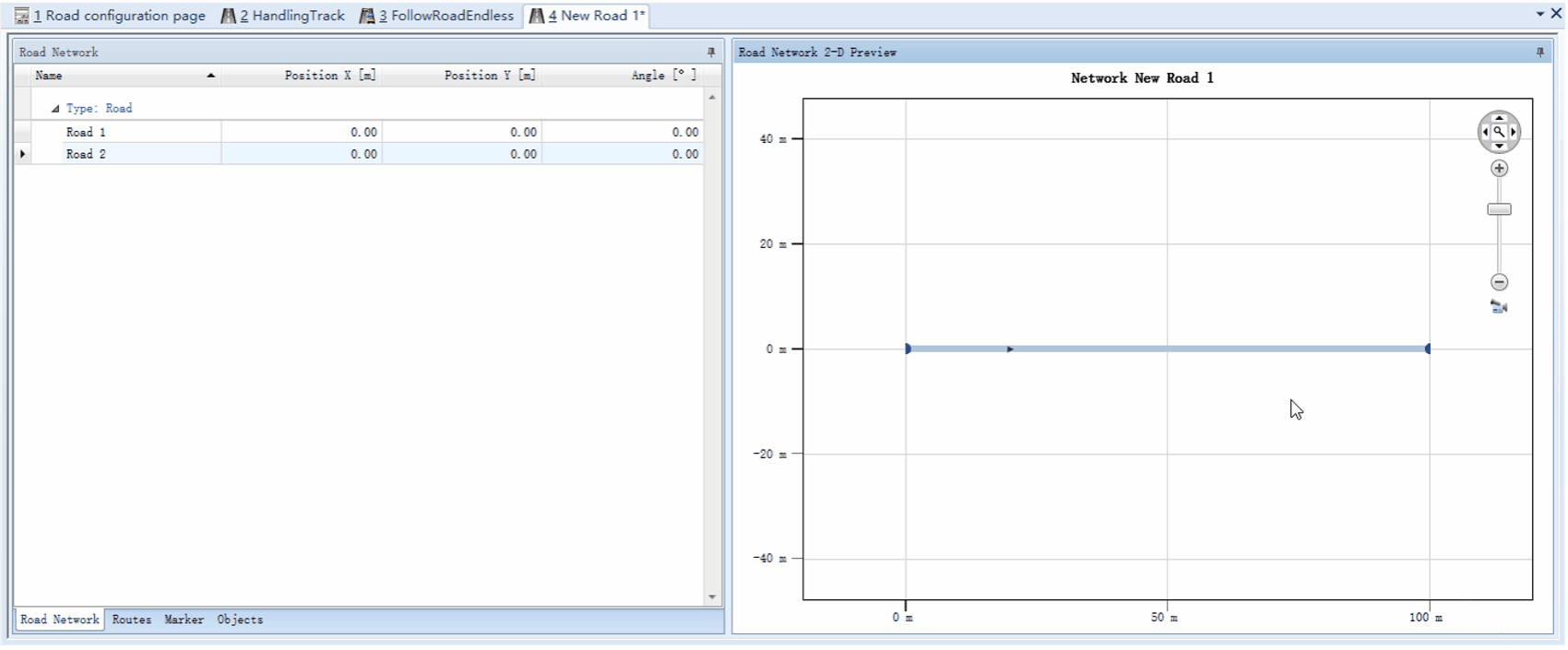Select the Road 1 row
Image resolution: width=1568 pixels, height=650 pixels.
tap(367, 132)
